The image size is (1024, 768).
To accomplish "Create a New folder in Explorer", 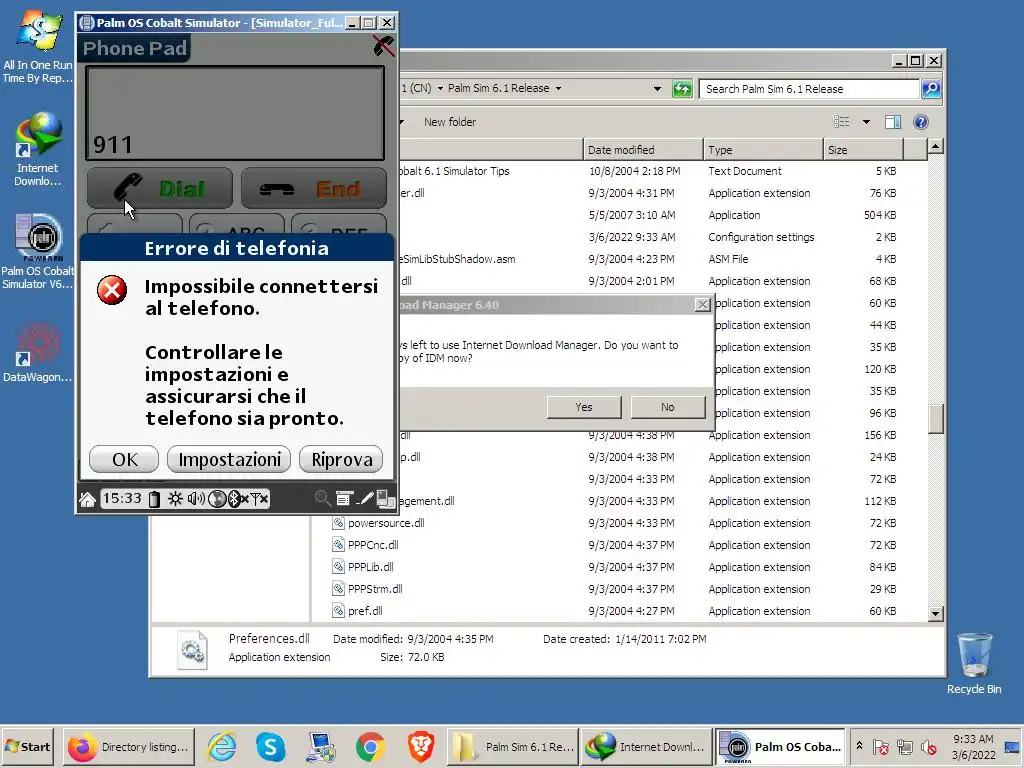I will (450, 122).
